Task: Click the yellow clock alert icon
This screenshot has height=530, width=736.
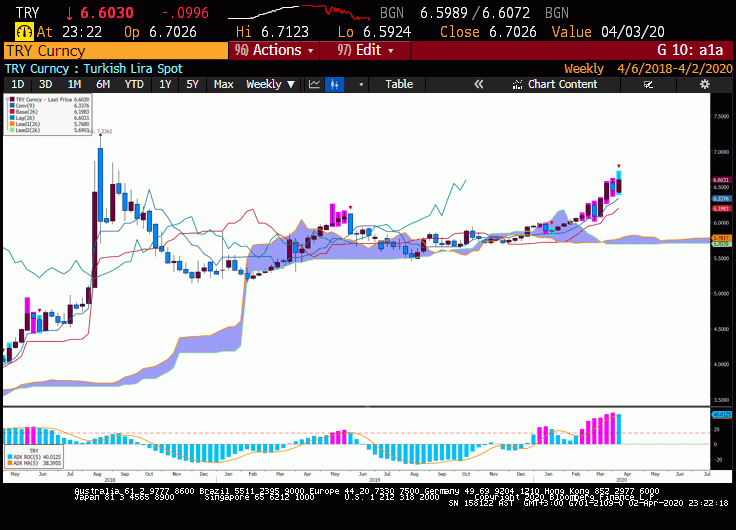Action: (24, 32)
